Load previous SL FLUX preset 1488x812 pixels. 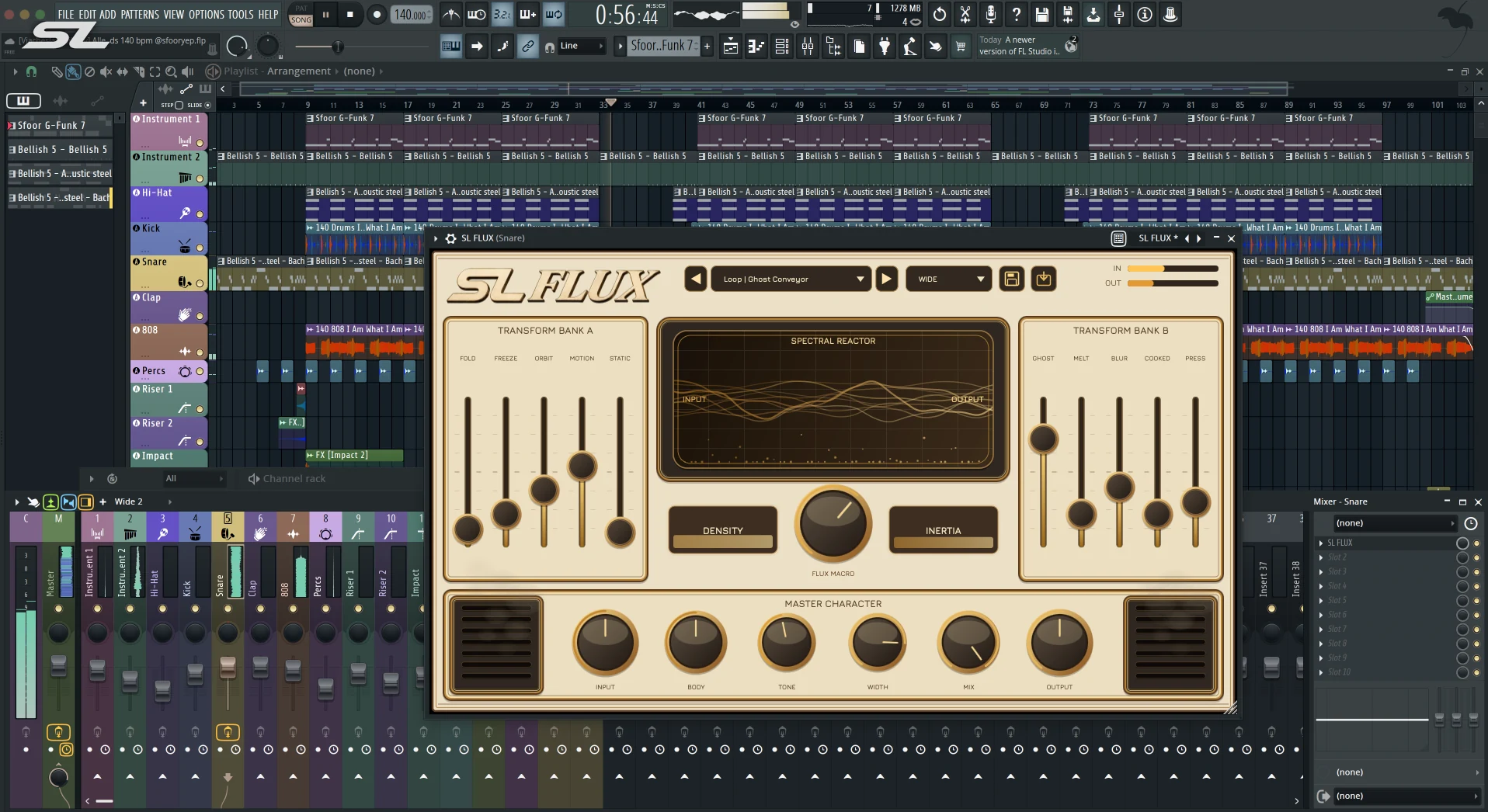695,279
